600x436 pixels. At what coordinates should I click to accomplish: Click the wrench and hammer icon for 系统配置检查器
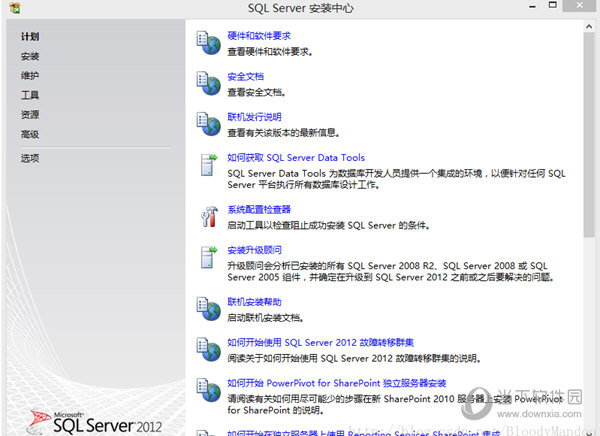pos(209,217)
